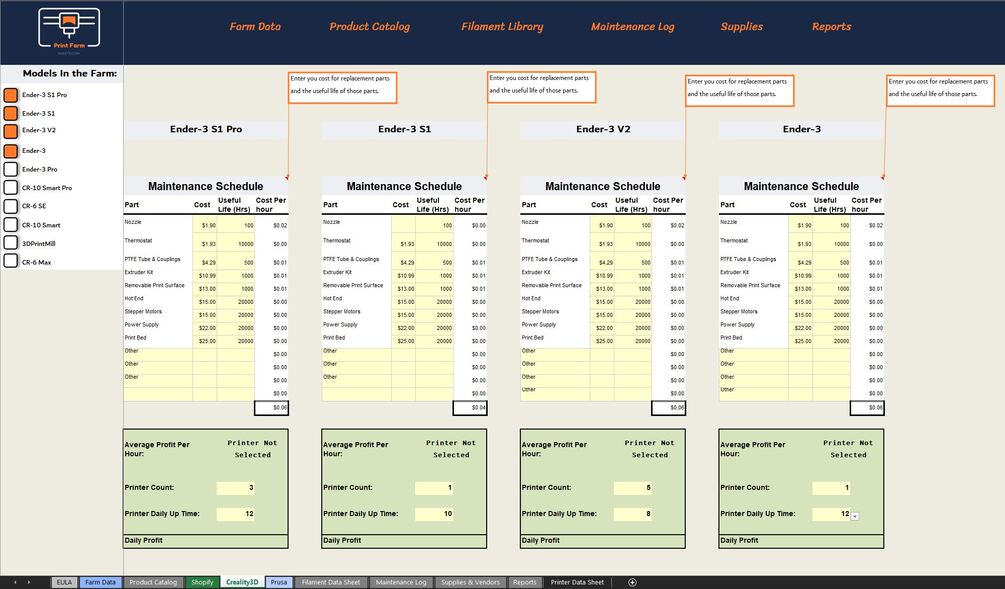Viewport: 1005px width, 589px height.
Task: Select Ender-3 S1 Printer Count field
Action: click(435, 488)
